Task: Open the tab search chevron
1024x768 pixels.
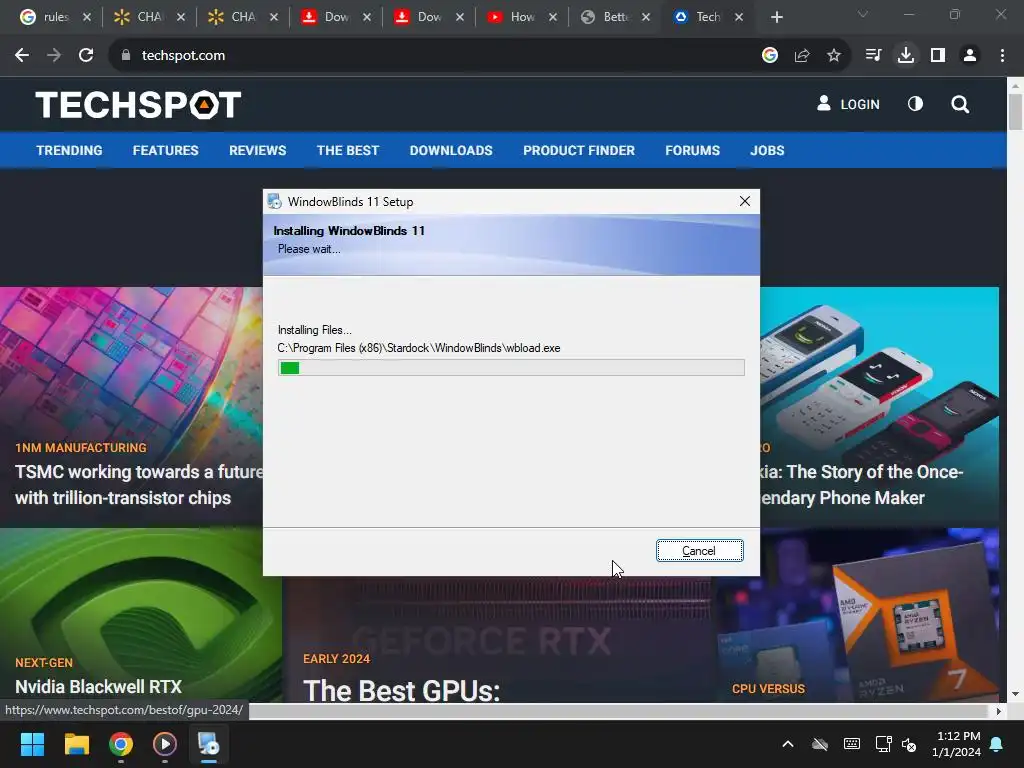Action: point(863,14)
